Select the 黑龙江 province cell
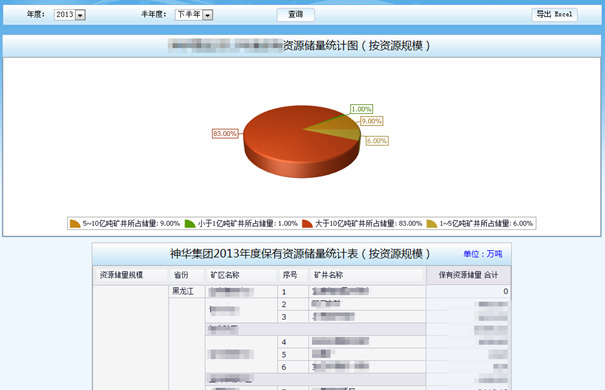The height and width of the screenshot is (390, 605). coord(183,291)
